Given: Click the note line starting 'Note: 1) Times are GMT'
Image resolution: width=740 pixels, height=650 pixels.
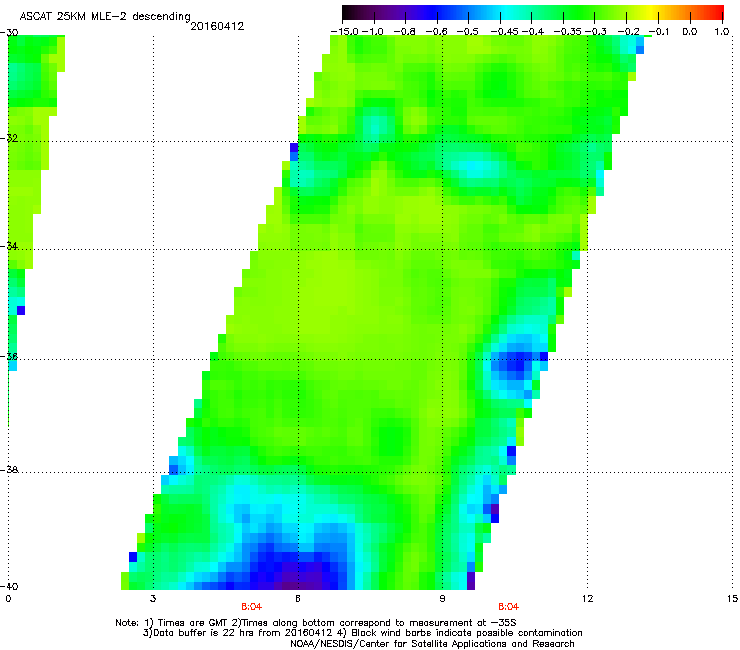Looking at the screenshot, I should click(x=316, y=623).
